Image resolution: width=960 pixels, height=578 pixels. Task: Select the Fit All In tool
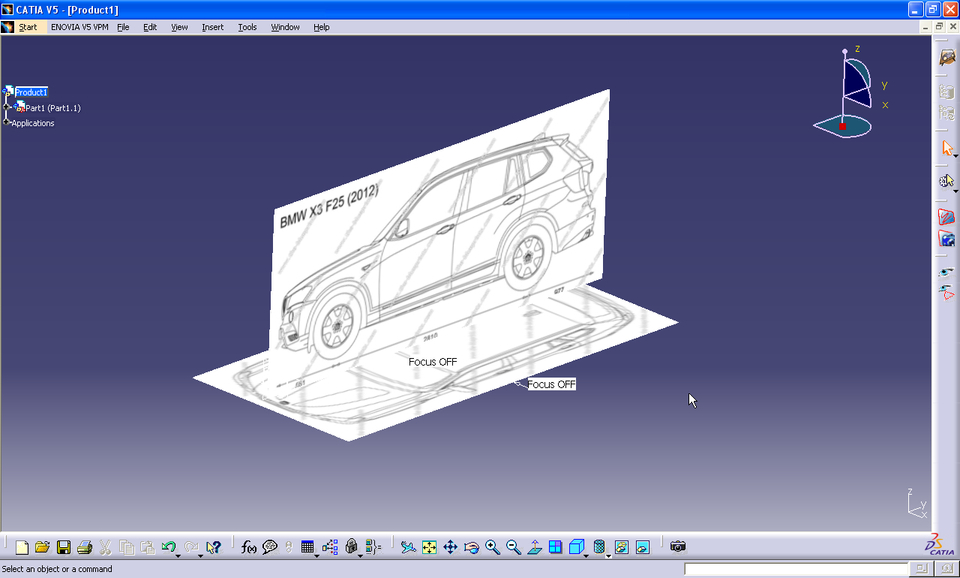coord(428,547)
